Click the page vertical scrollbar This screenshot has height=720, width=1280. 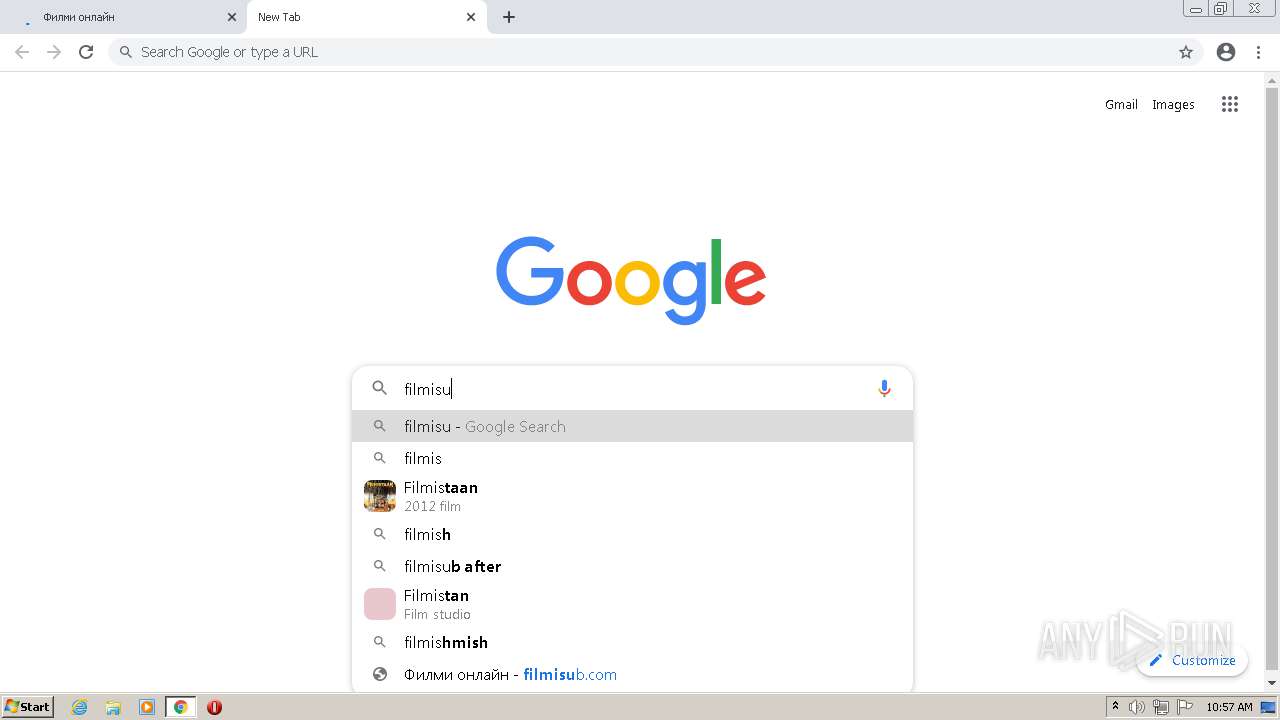tap(1272, 380)
